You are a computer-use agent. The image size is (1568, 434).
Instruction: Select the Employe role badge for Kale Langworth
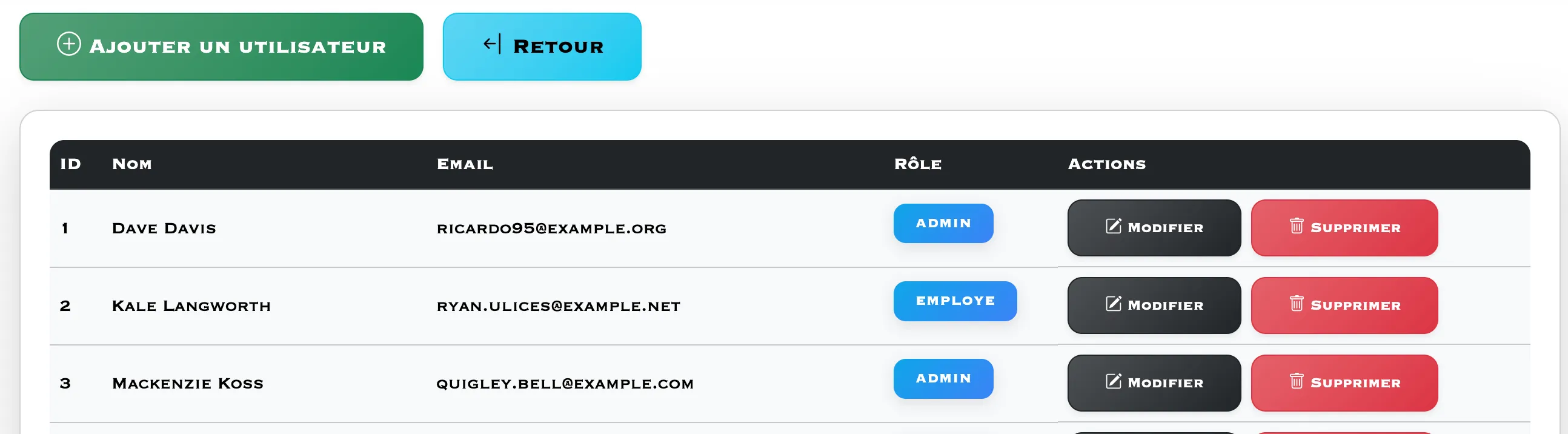tap(954, 301)
